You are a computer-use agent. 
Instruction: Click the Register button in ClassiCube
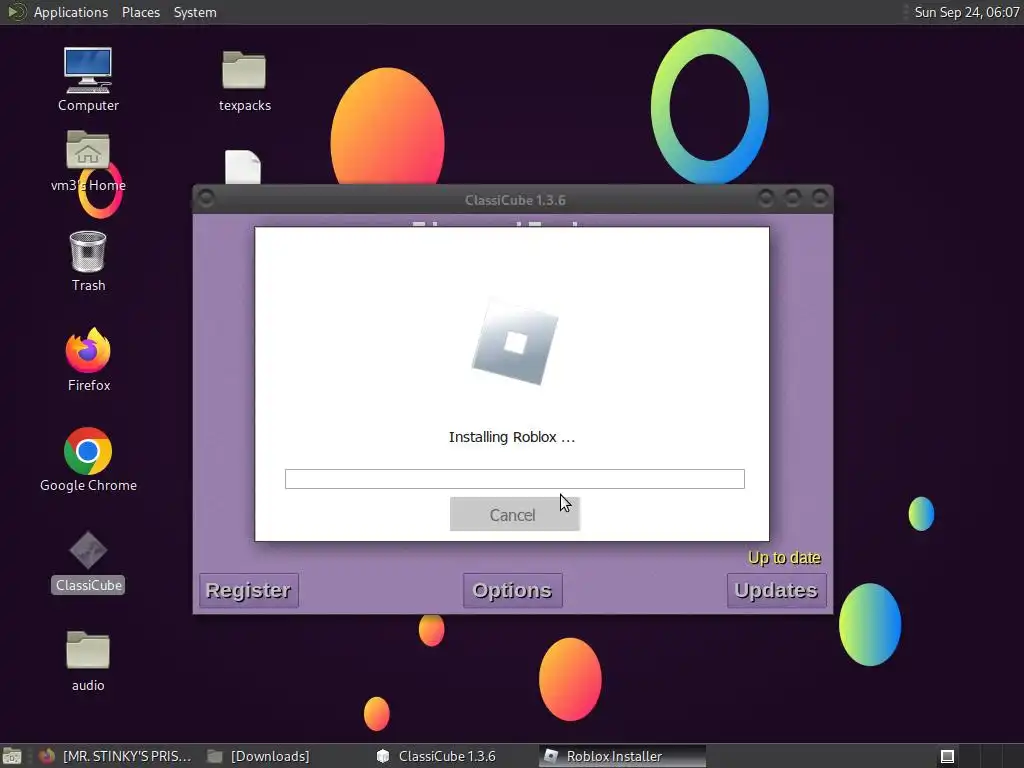[x=248, y=590]
